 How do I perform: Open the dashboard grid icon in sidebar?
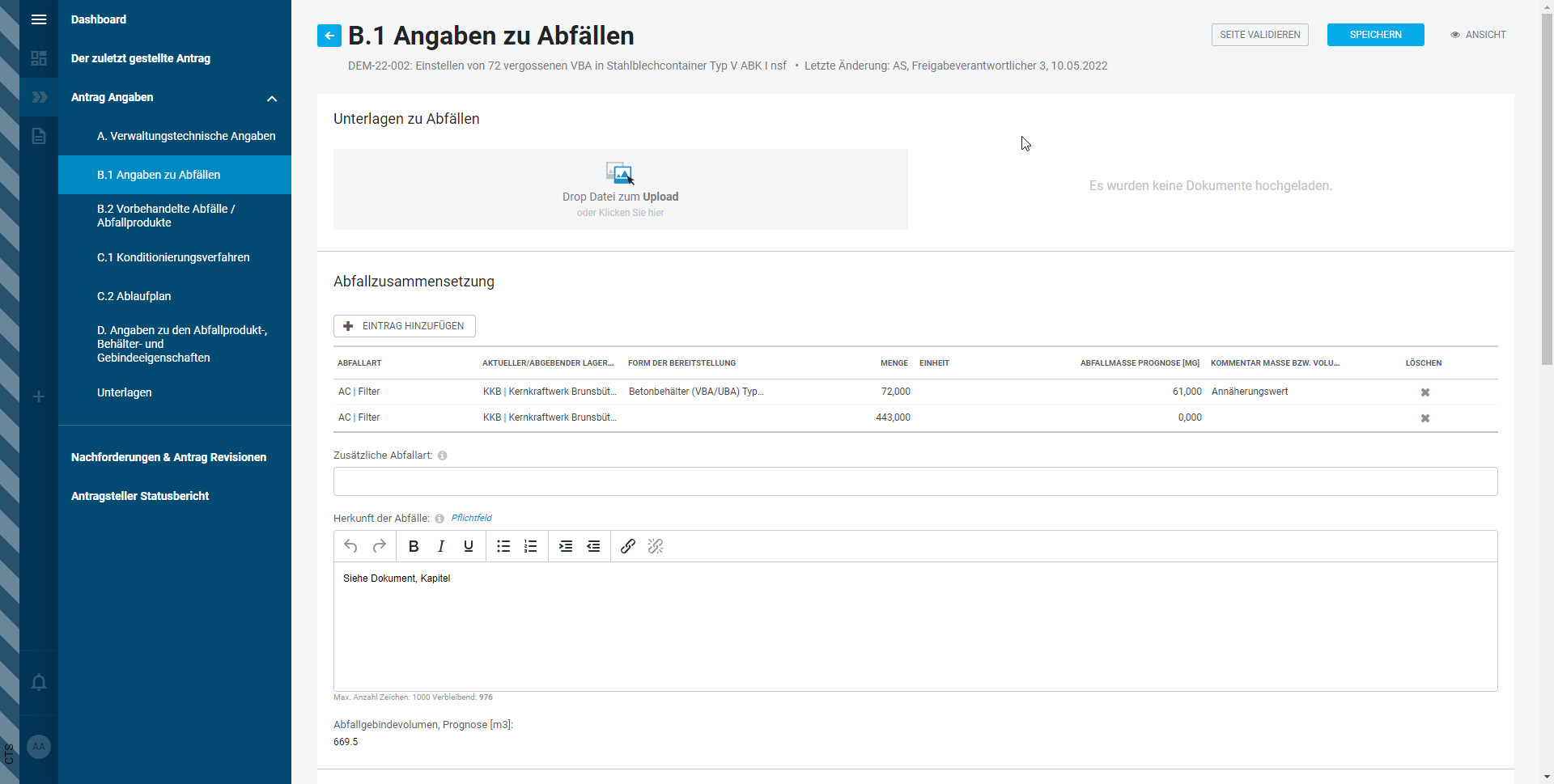pos(38,58)
